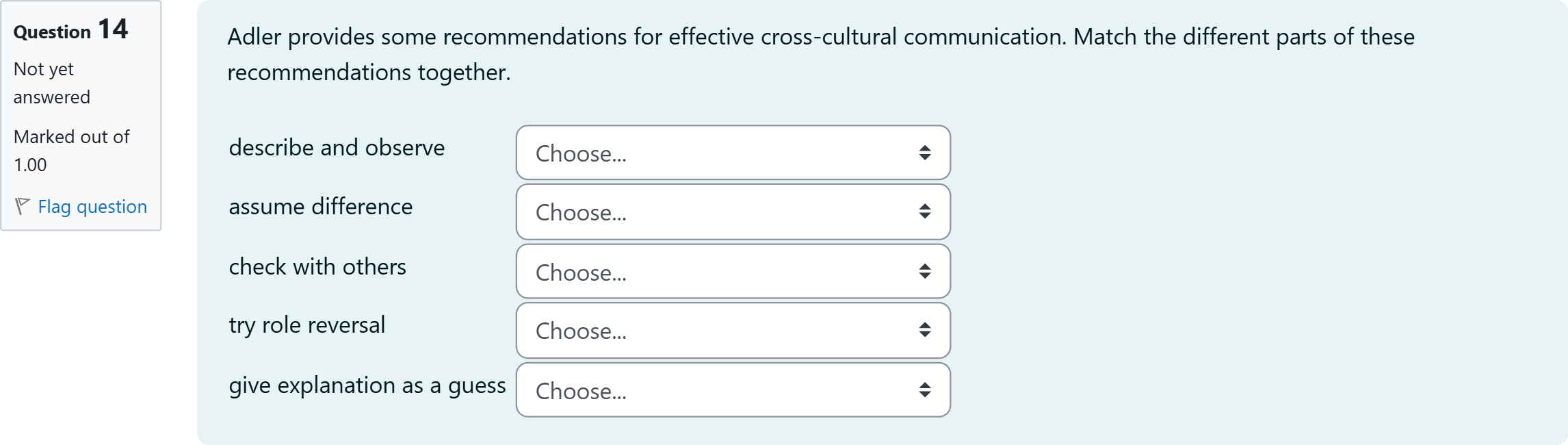Viewport: 1568px width, 445px height.
Task: Open the dropdown for assume difference
Action: point(732,212)
